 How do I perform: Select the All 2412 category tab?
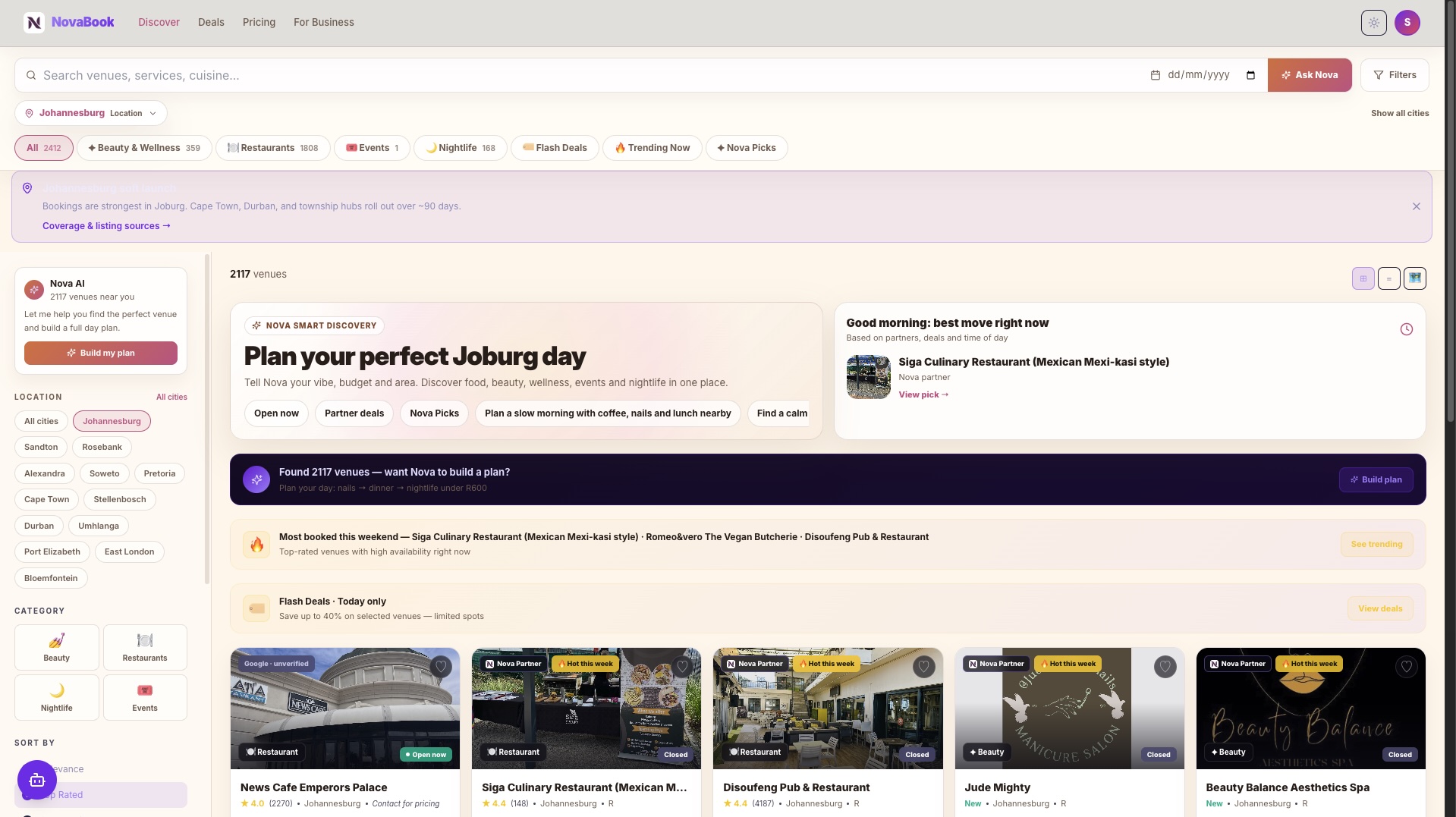click(44, 148)
